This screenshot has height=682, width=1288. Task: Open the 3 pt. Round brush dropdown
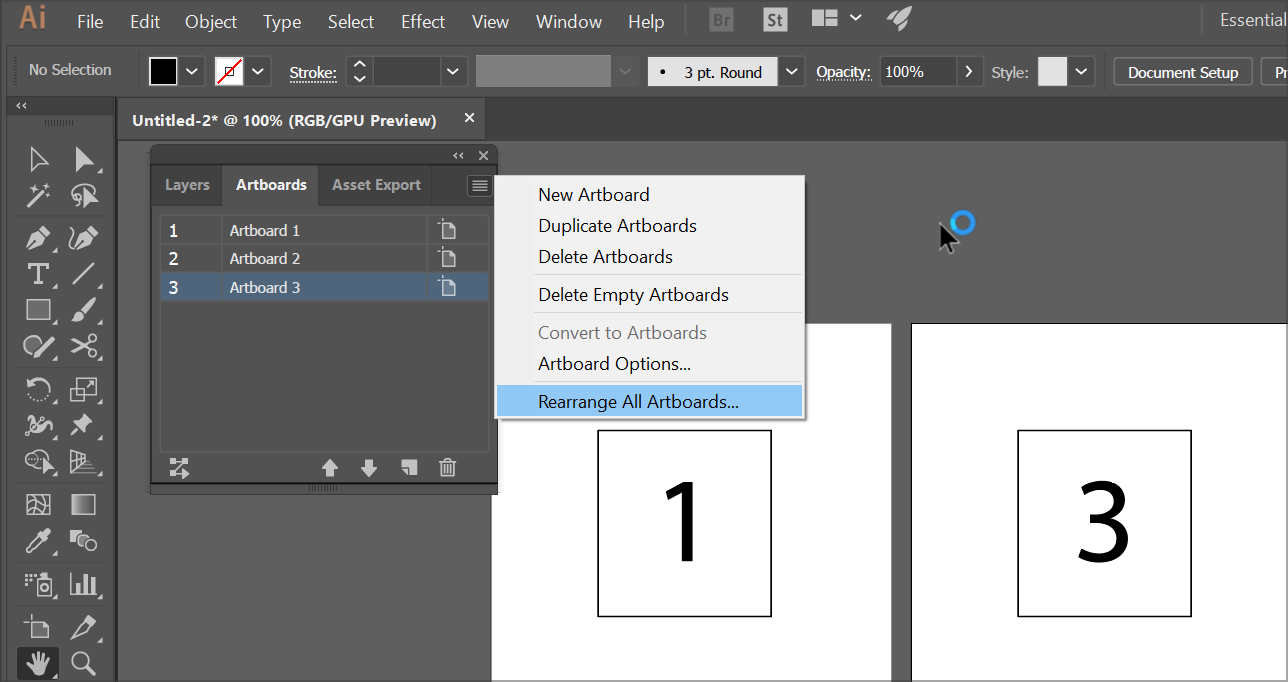[x=792, y=72]
